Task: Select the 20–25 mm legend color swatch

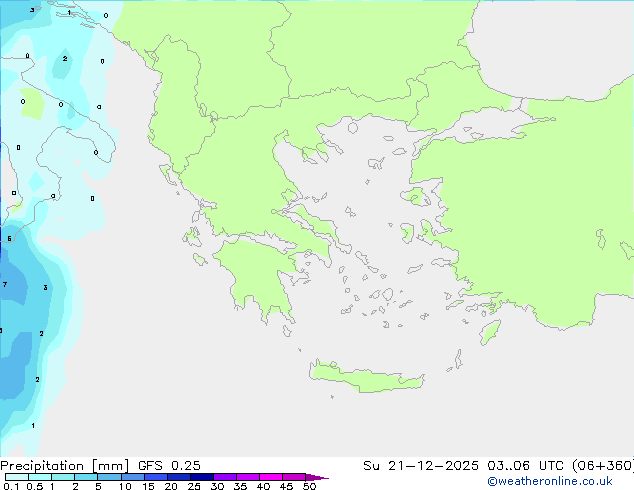Action: (179, 477)
